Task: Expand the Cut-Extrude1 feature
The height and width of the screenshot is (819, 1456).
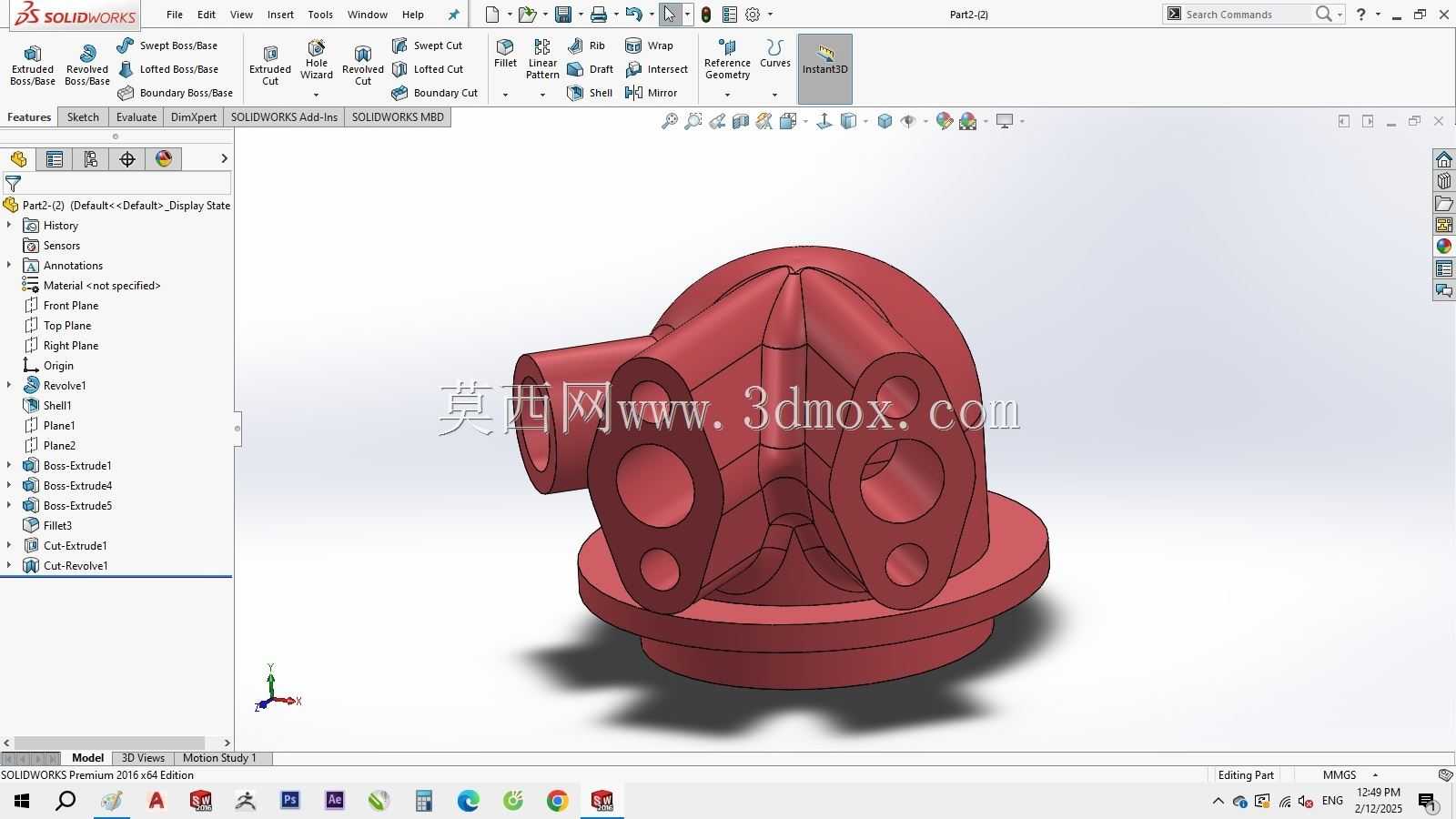Action: tap(9, 546)
